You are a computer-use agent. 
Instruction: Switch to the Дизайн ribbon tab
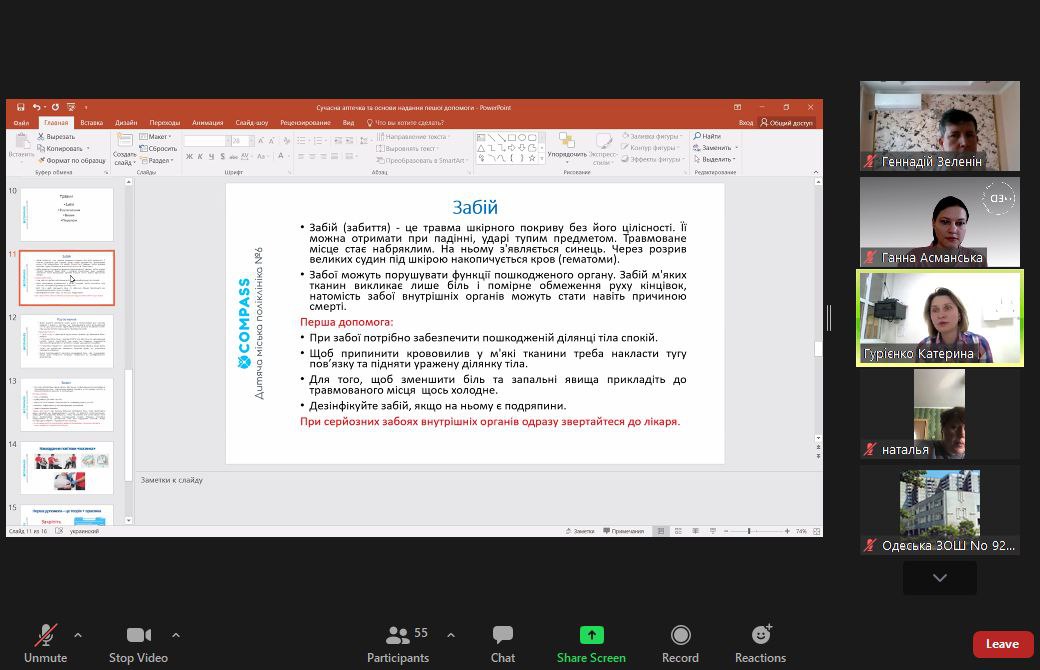126,123
